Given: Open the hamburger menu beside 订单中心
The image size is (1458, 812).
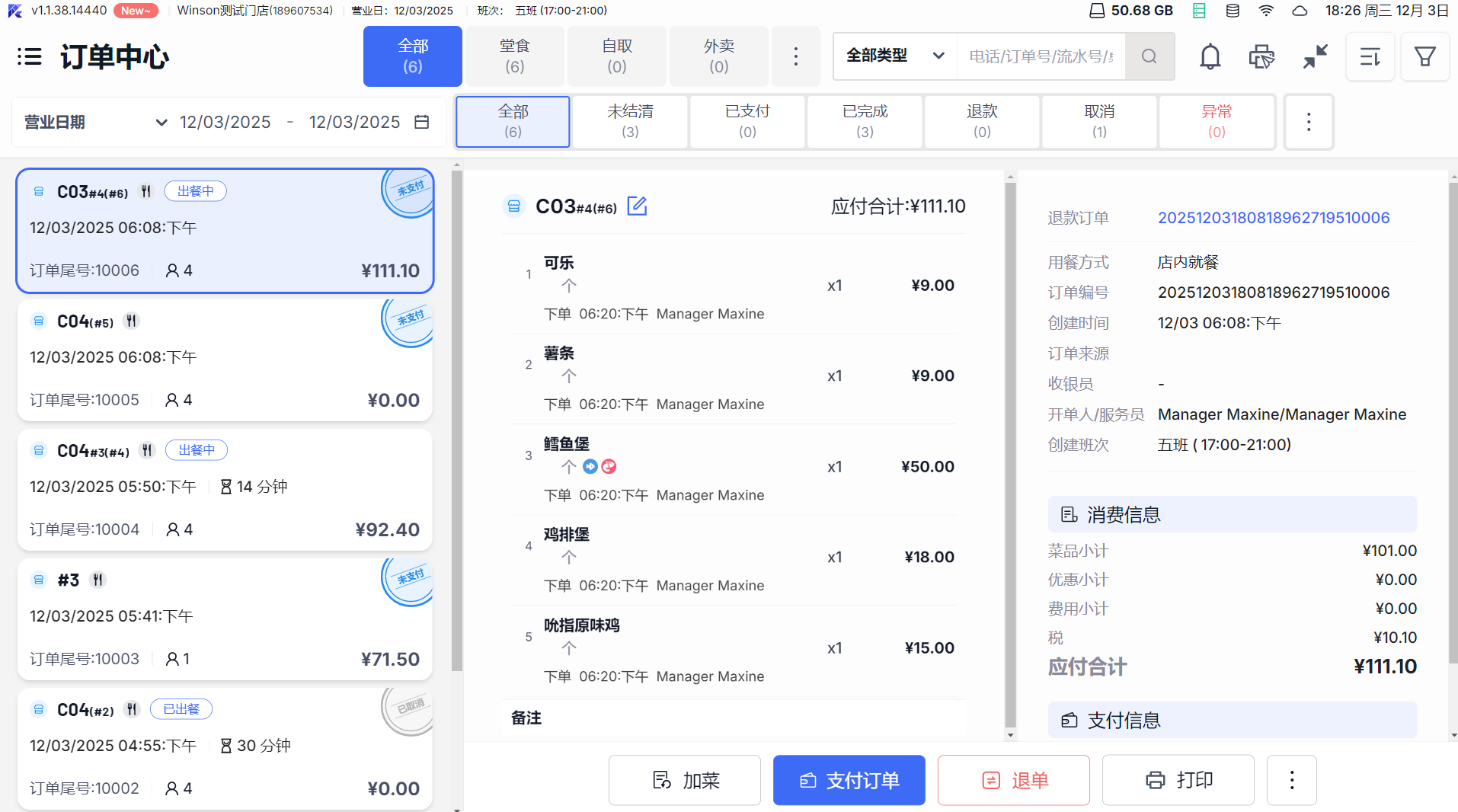Looking at the screenshot, I should pyautogui.click(x=29, y=56).
